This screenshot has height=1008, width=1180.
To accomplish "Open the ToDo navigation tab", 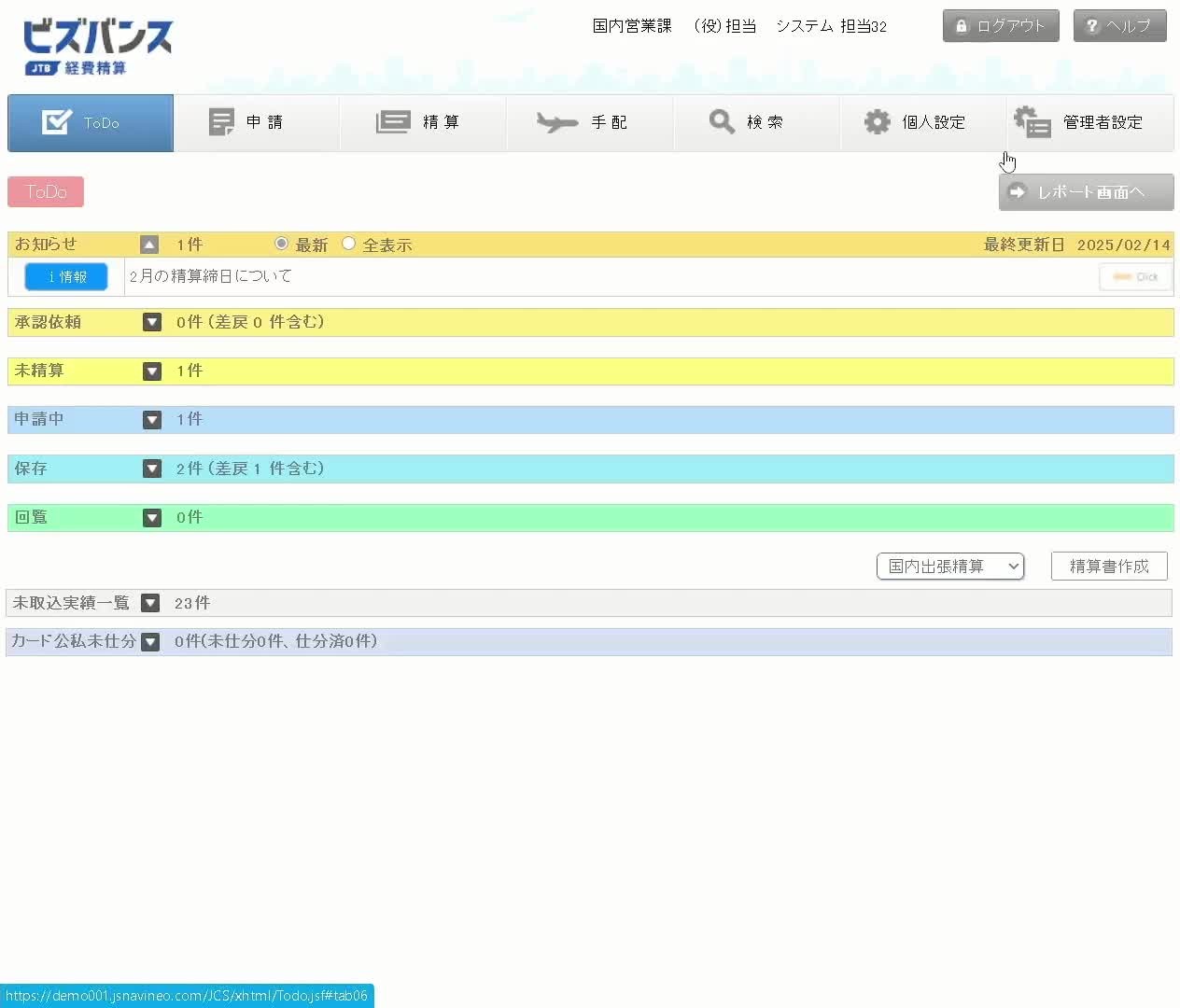I will (91, 122).
